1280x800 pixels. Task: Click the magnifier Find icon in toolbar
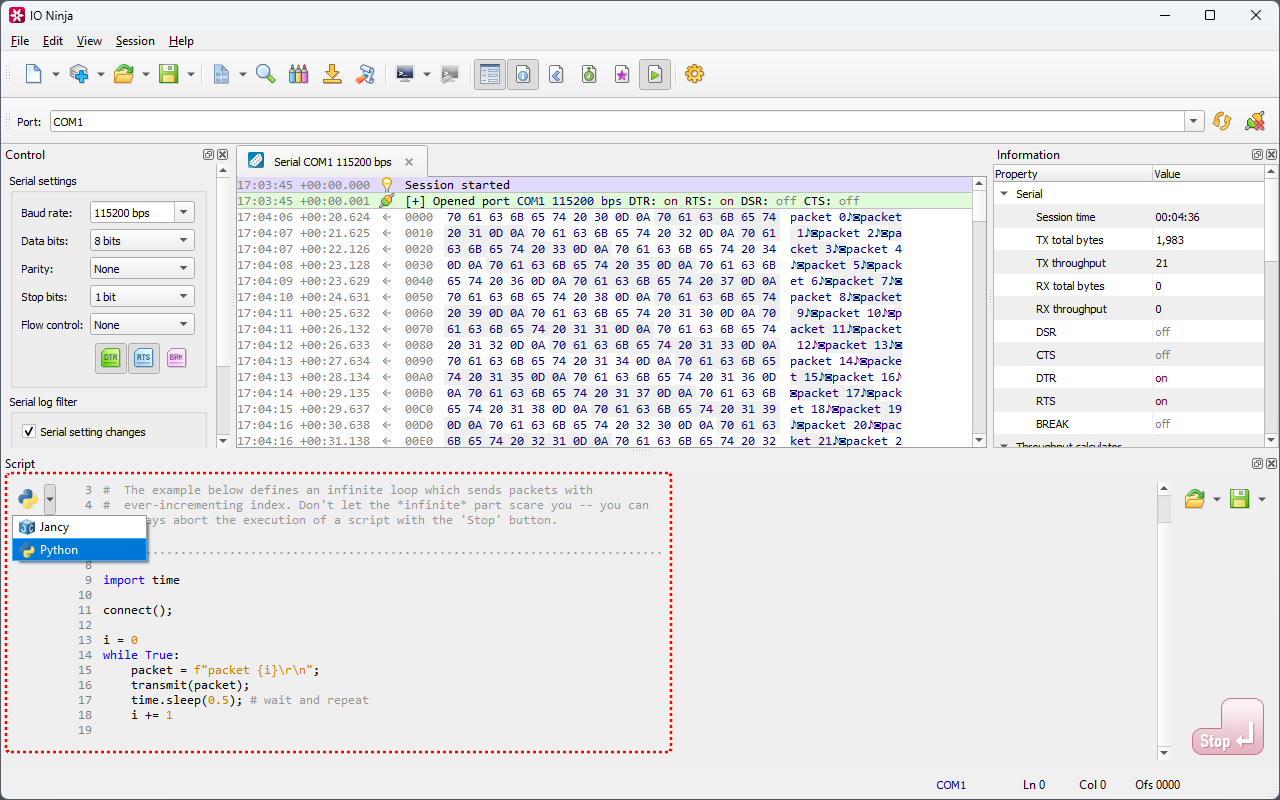265,74
